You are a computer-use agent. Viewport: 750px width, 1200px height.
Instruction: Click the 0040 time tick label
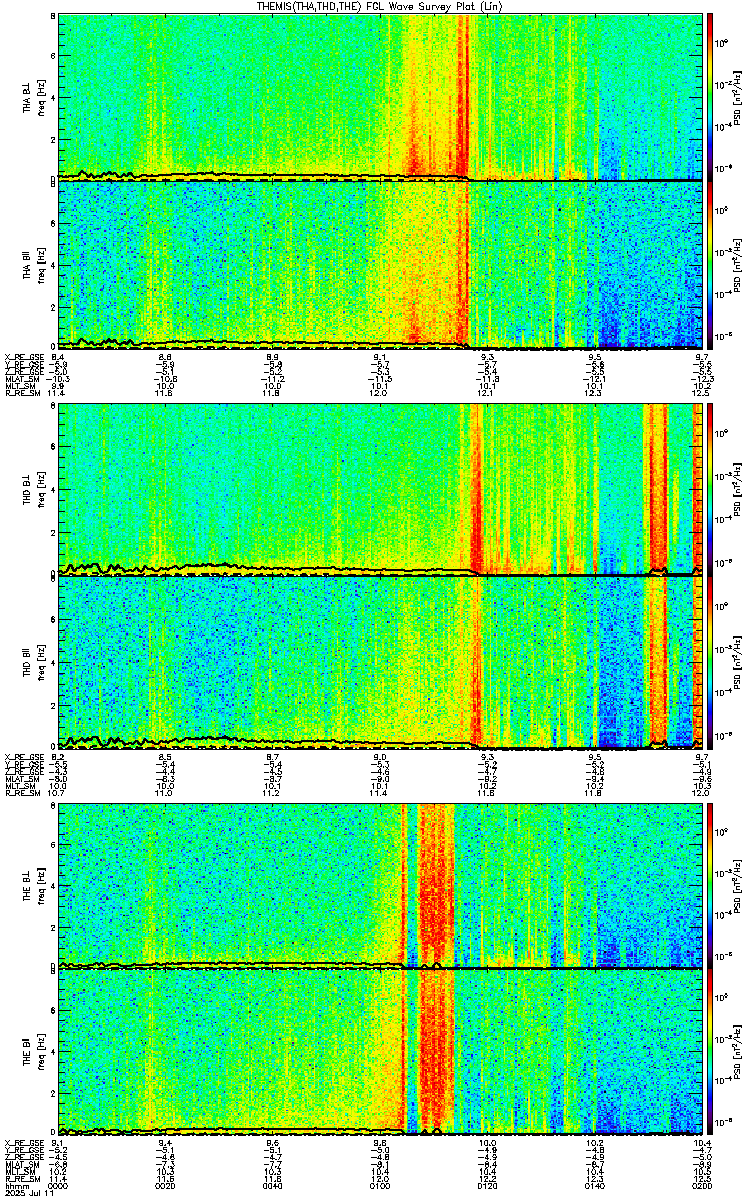coord(272,1187)
